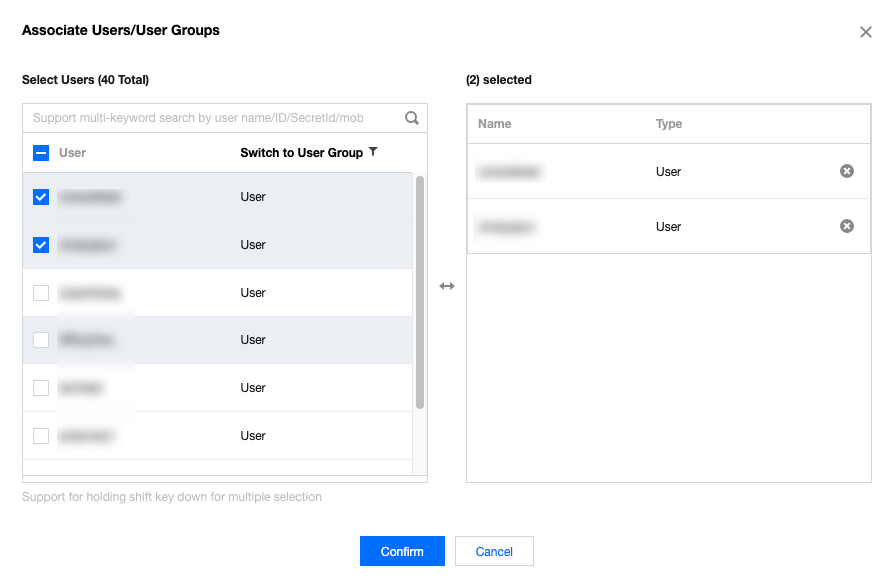Image resolution: width=891 pixels, height=584 pixels.
Task: Close the Associate Users dialog
Action: [866, 32]
